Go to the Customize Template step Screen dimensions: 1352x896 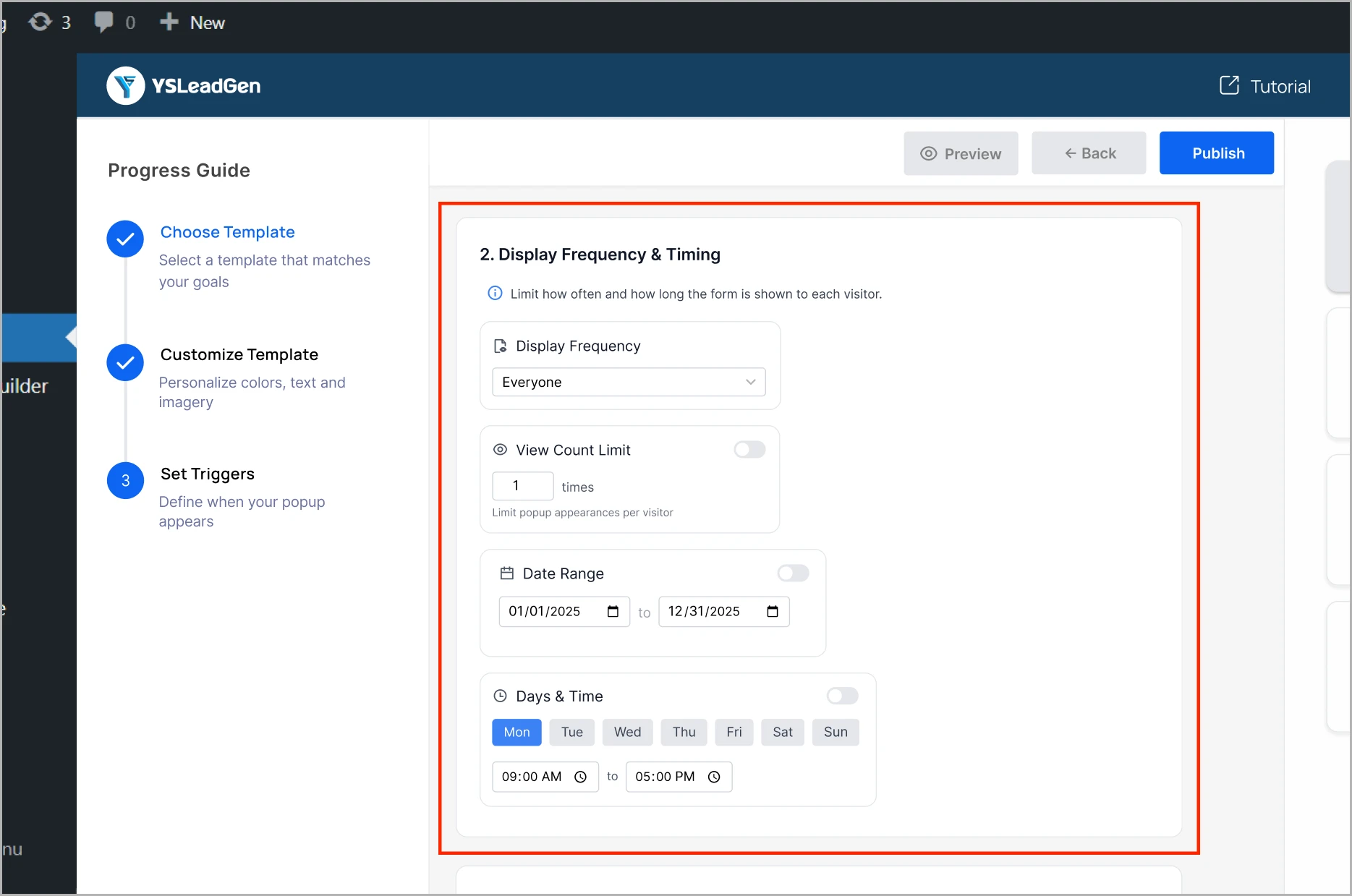pos(239,354)
